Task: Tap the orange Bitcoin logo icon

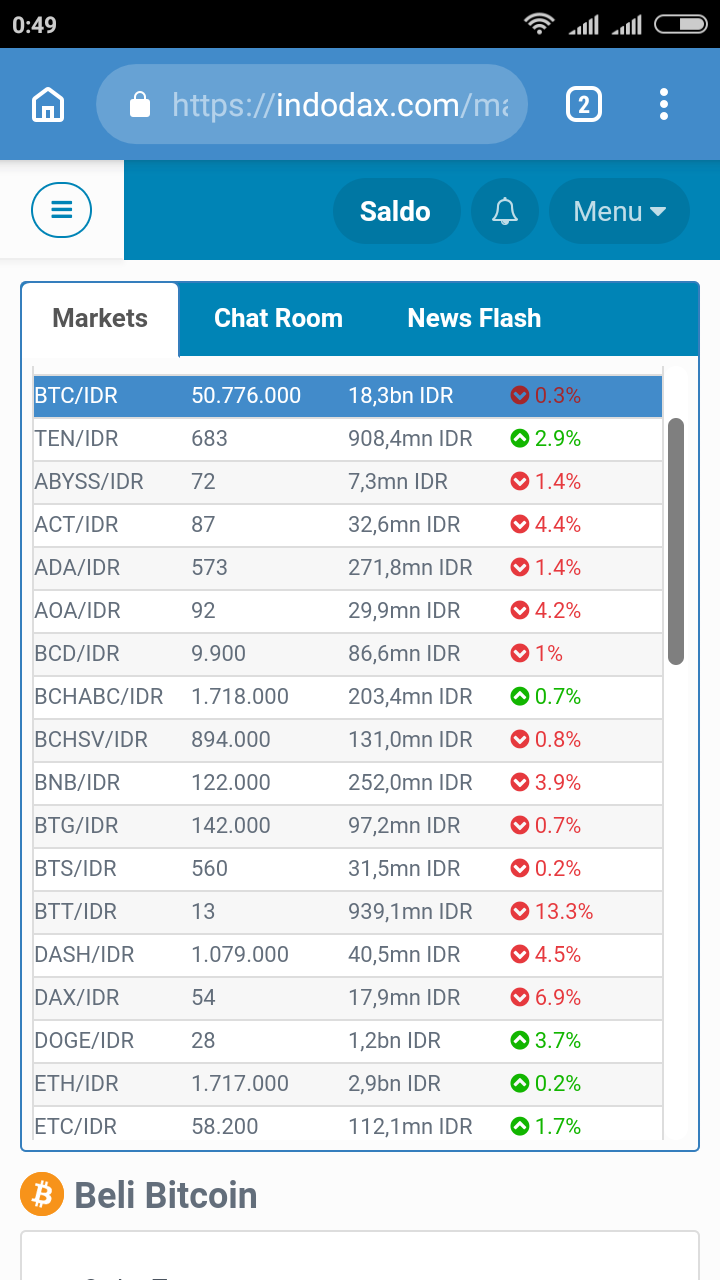Action: tap(42, 1194)
